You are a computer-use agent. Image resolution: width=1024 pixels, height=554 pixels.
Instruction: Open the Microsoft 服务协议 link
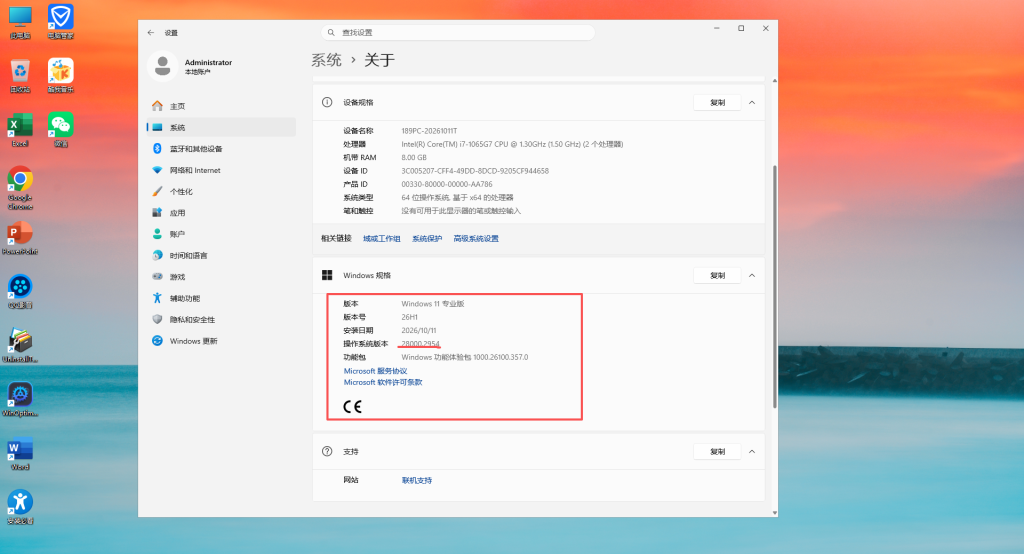tap(376, 371)
